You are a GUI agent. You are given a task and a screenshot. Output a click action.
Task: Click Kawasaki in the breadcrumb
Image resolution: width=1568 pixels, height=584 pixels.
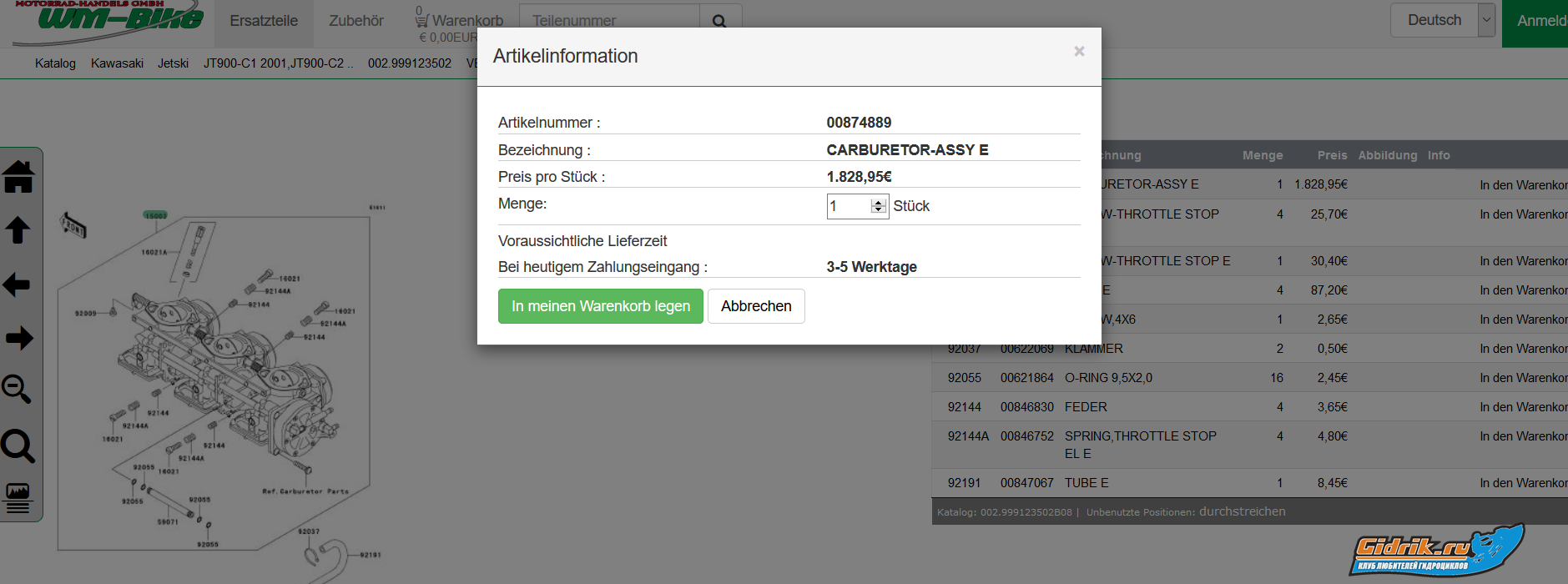(117, 63)
